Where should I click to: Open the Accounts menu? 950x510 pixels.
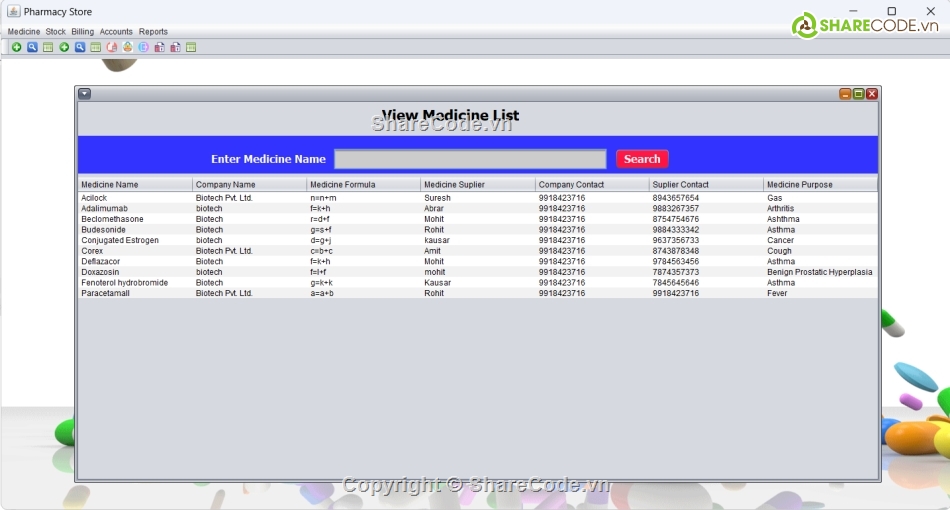[x=116, y=32]
